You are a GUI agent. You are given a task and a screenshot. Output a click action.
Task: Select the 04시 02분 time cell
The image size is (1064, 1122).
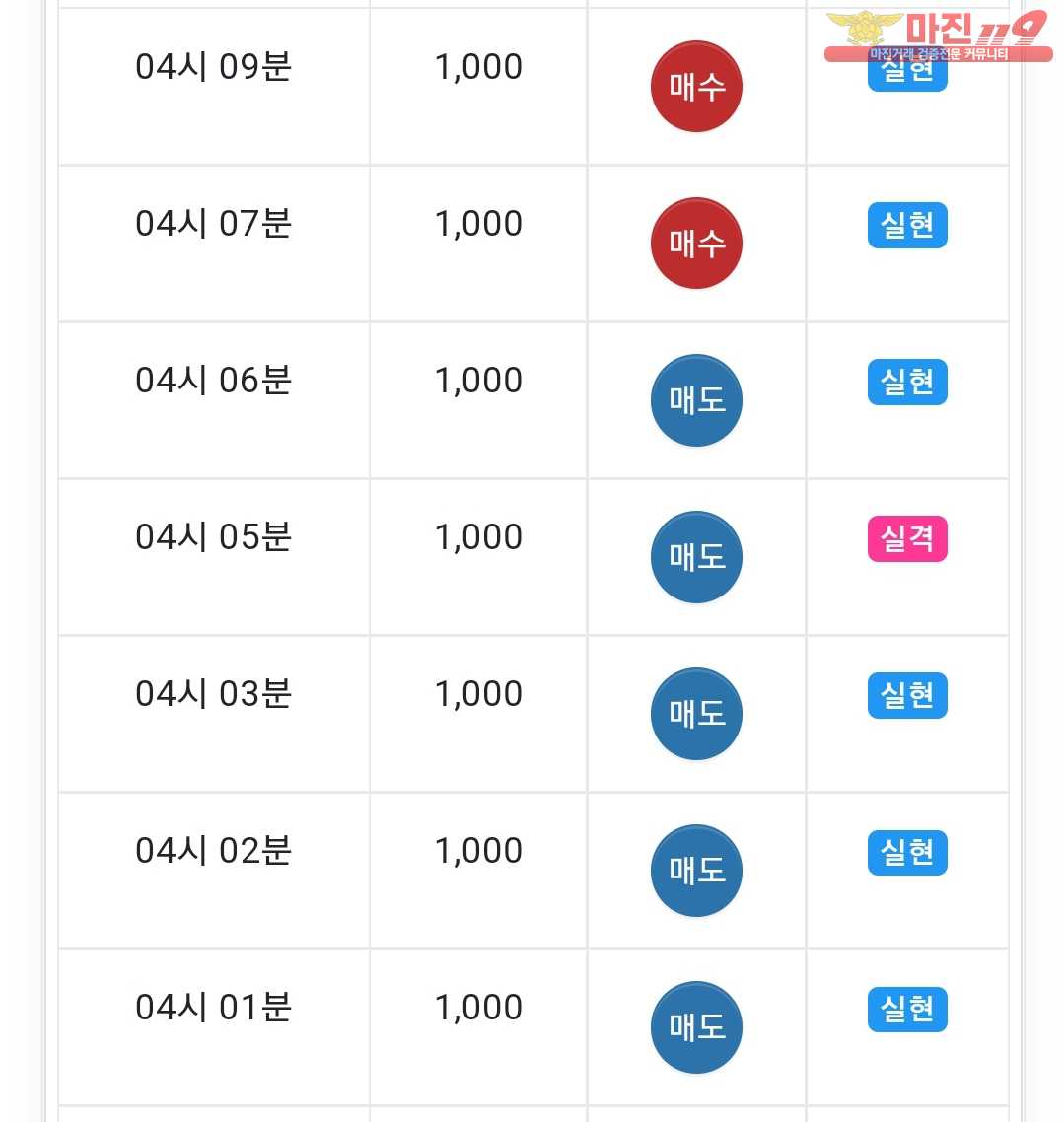pos(213,851)
